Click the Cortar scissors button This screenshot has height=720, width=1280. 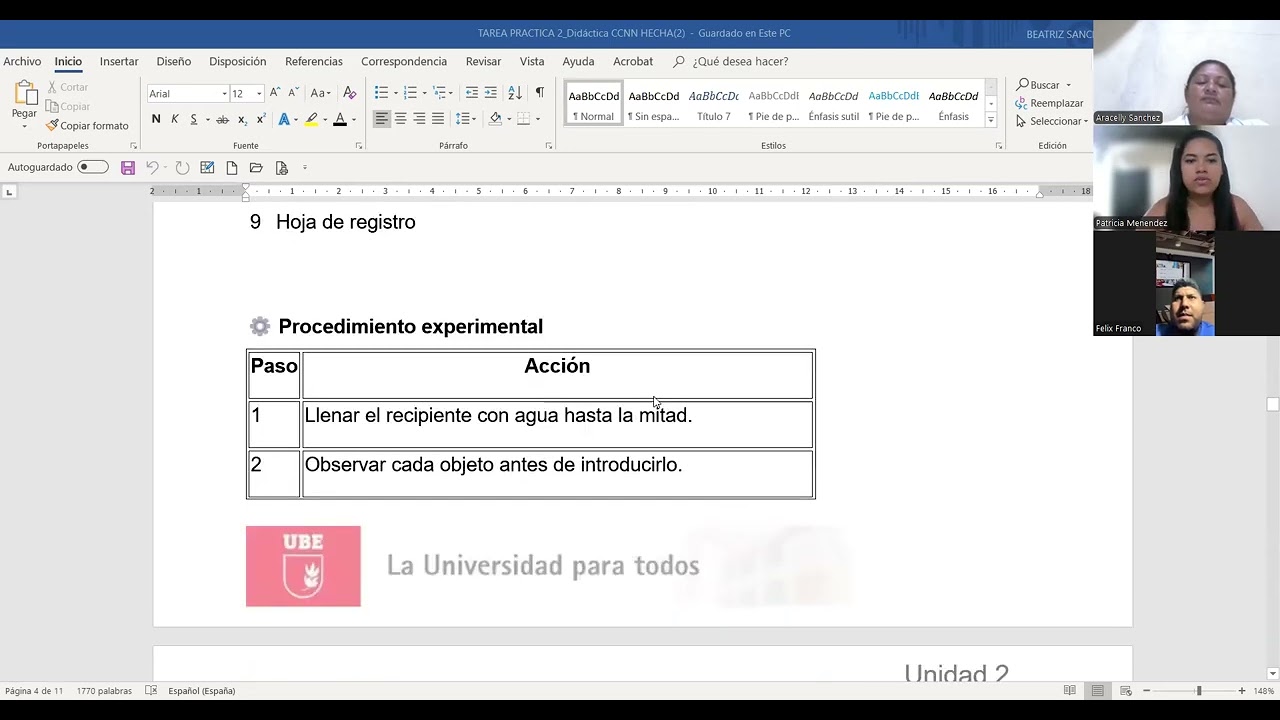click(x=67, y=87)
